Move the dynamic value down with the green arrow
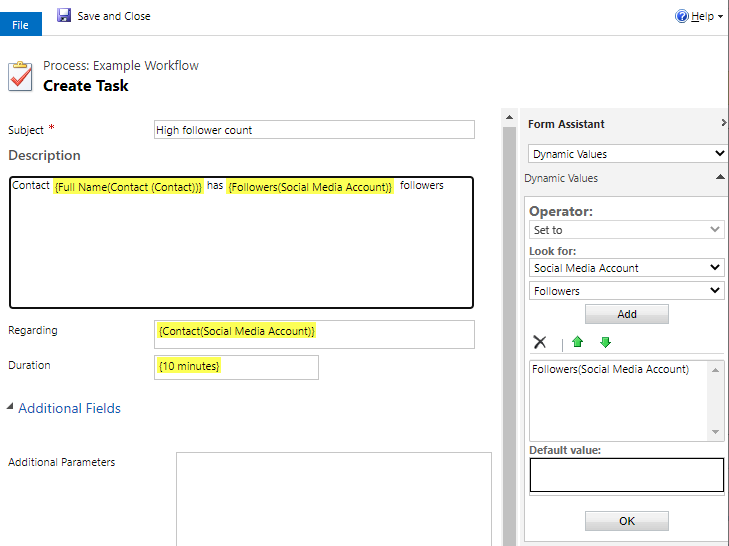 605,342
